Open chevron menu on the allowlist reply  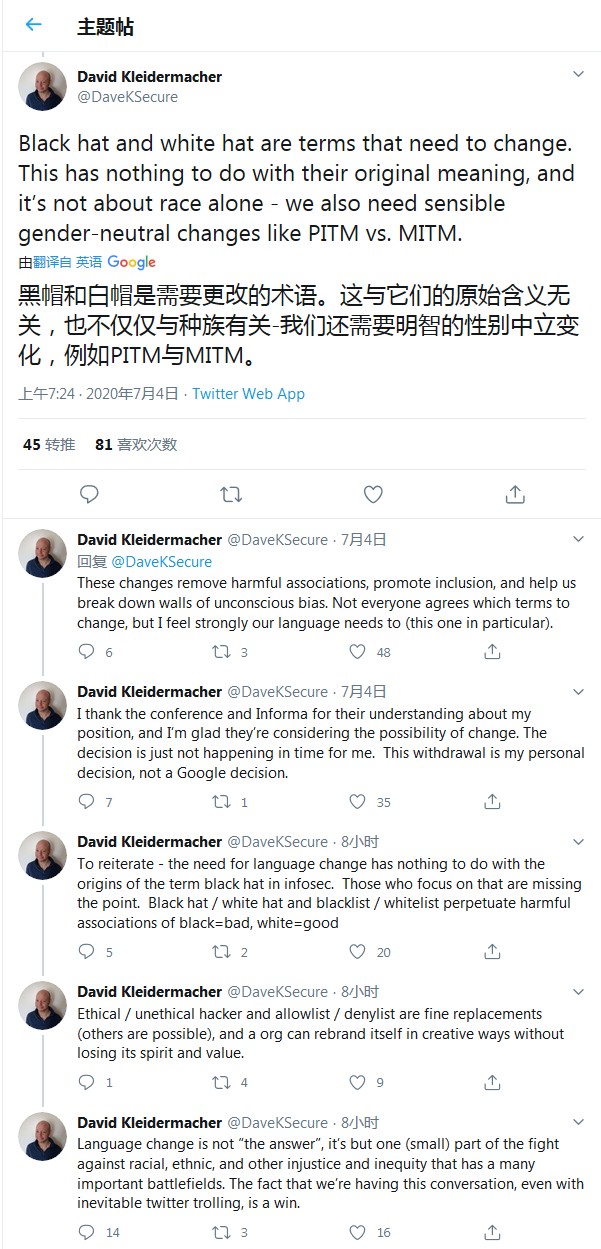coord(578,990)
